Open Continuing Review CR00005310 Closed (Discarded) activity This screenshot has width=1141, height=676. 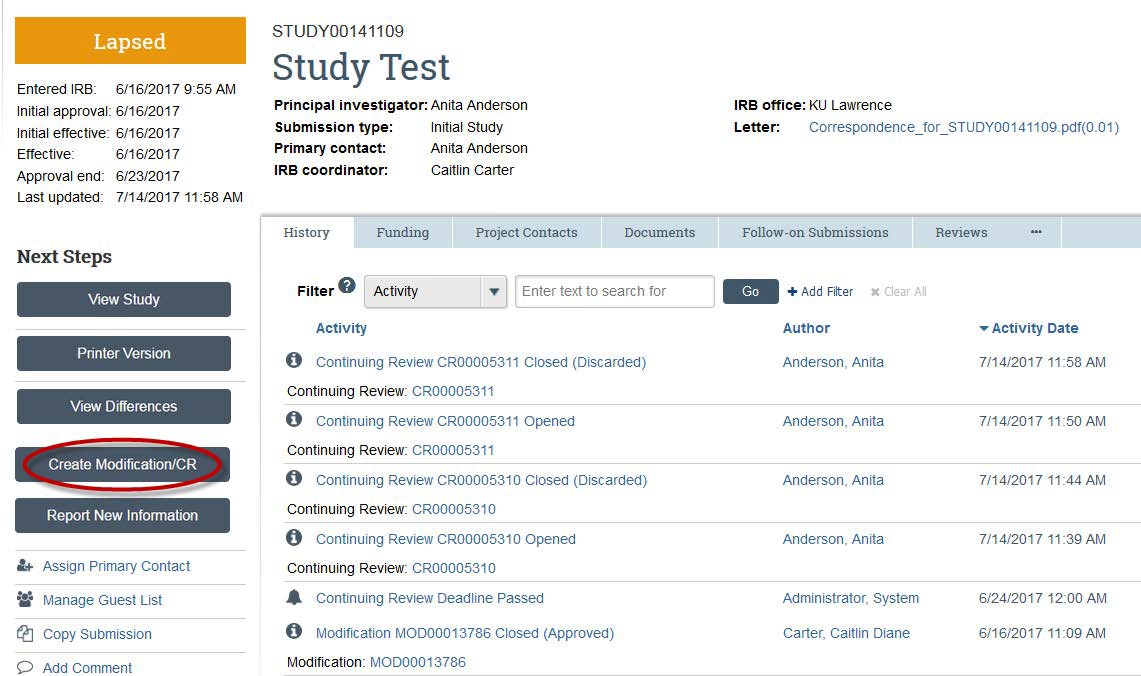pyautogui.click(x=482, y=480)
